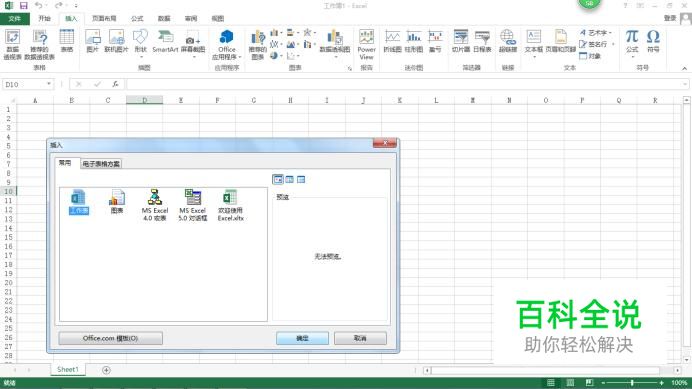This screenshot has width=692, height=389.
Task: Open the File (文件) tab
Action: click(x=15, y=19)
